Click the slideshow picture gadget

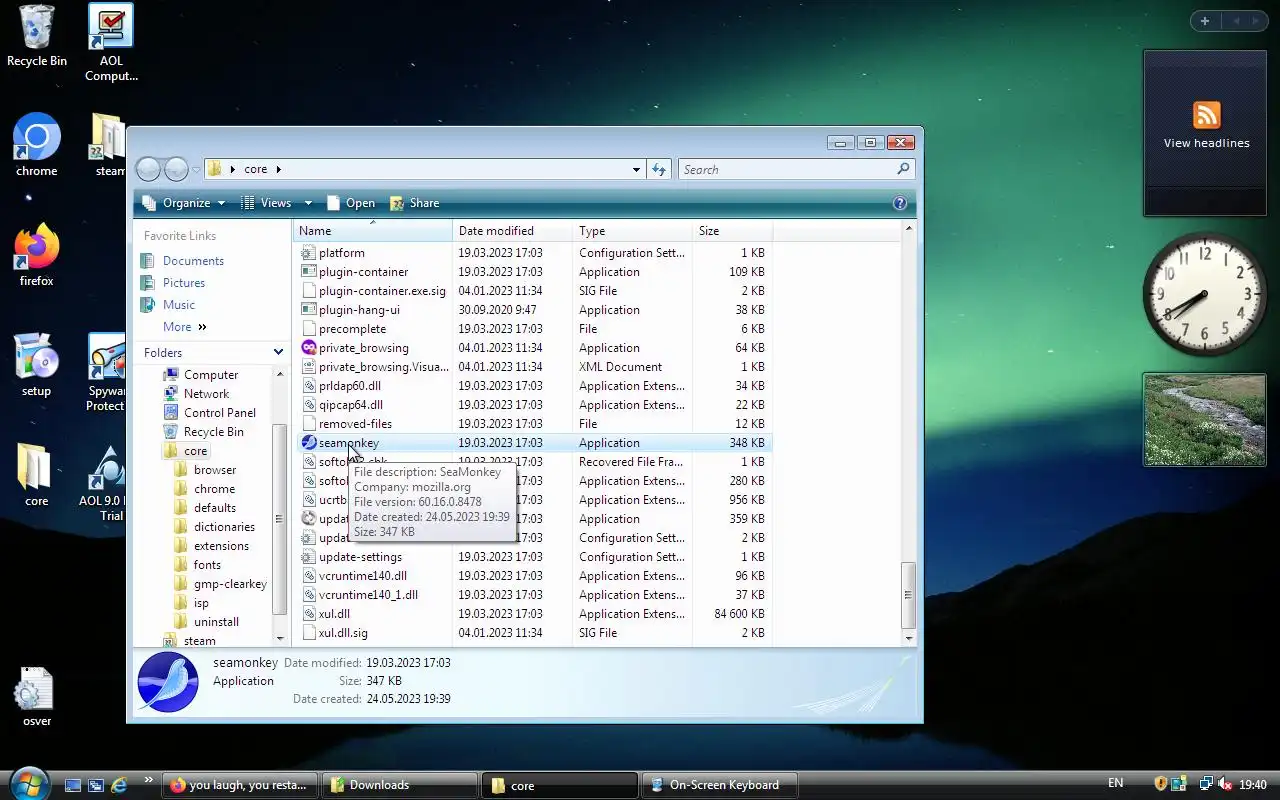1204,420
